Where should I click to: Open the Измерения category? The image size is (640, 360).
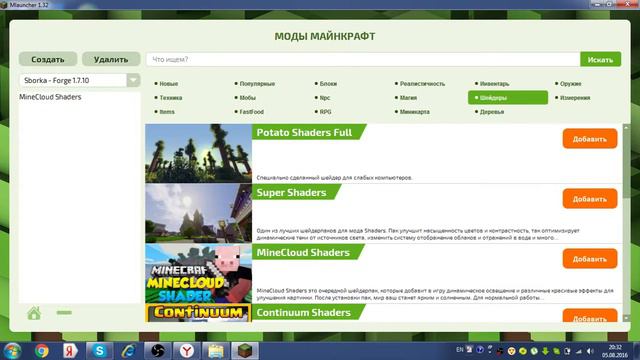tap(575, 98)
